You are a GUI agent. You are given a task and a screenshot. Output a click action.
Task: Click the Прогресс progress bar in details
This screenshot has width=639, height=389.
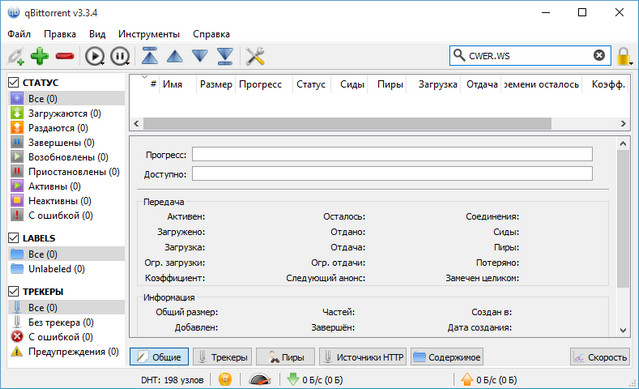[x=392, y=154]
